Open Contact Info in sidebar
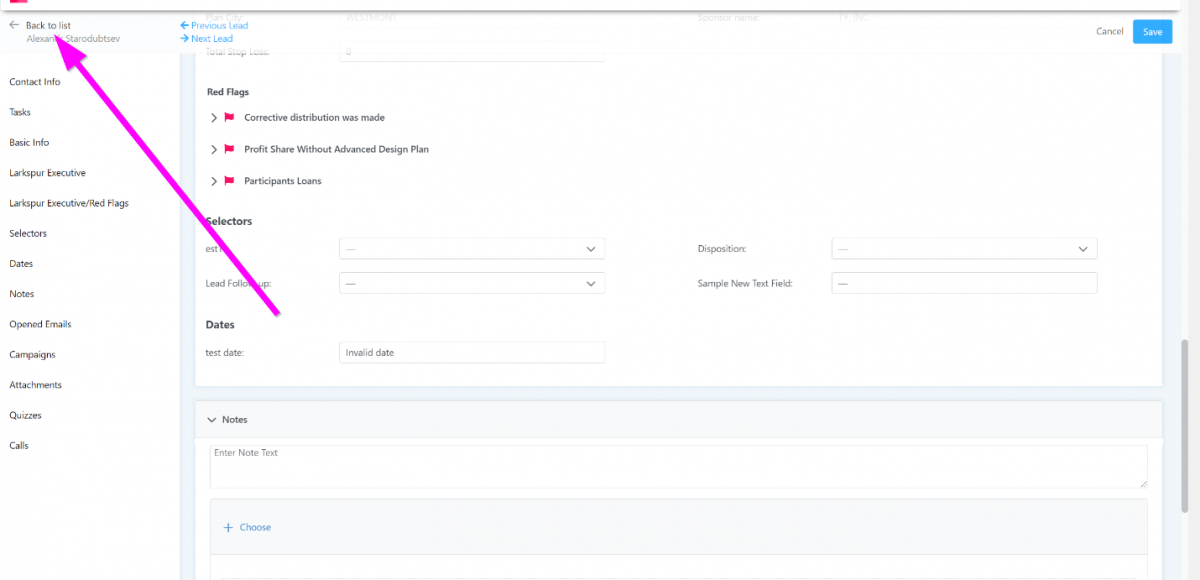This screenshot has width=1200, height=580. pos(35,82)
